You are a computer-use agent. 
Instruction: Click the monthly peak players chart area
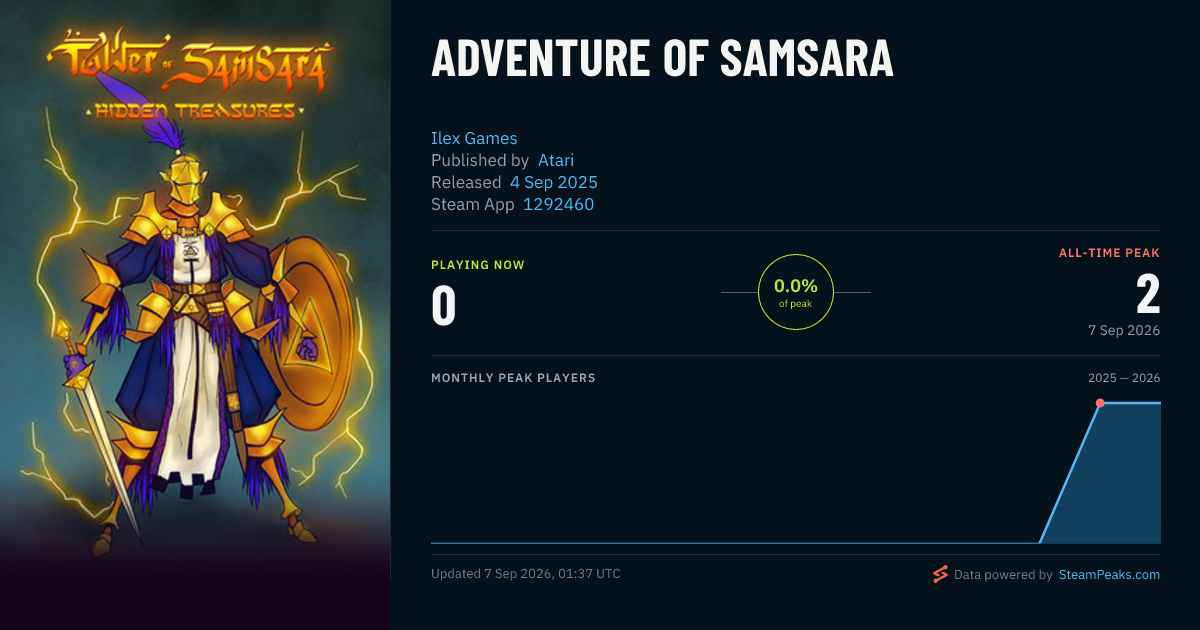[796, 470]
